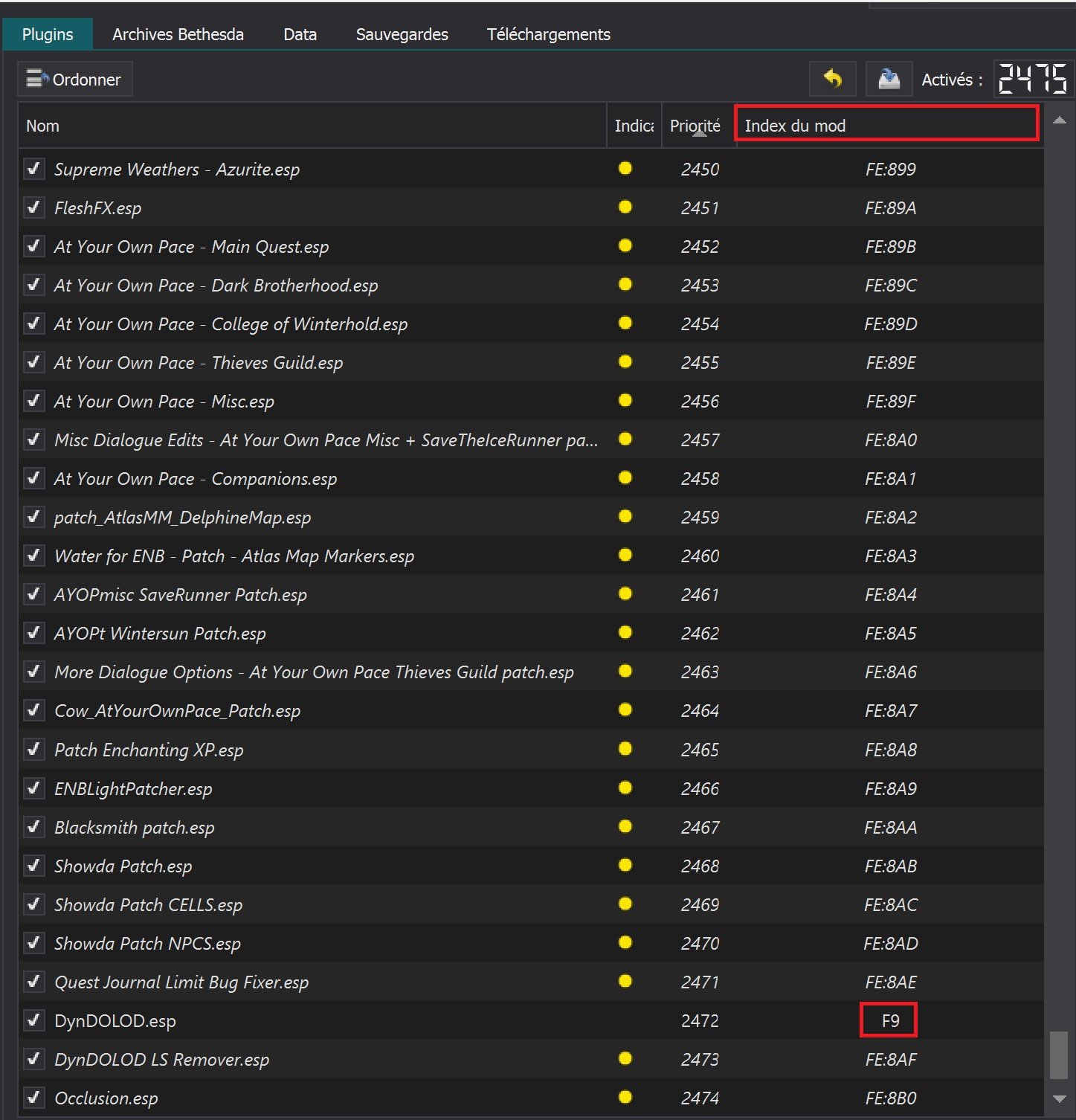
Task: Select the At Your Own Pace - Misc.esp row name
Action: [164, 402]
